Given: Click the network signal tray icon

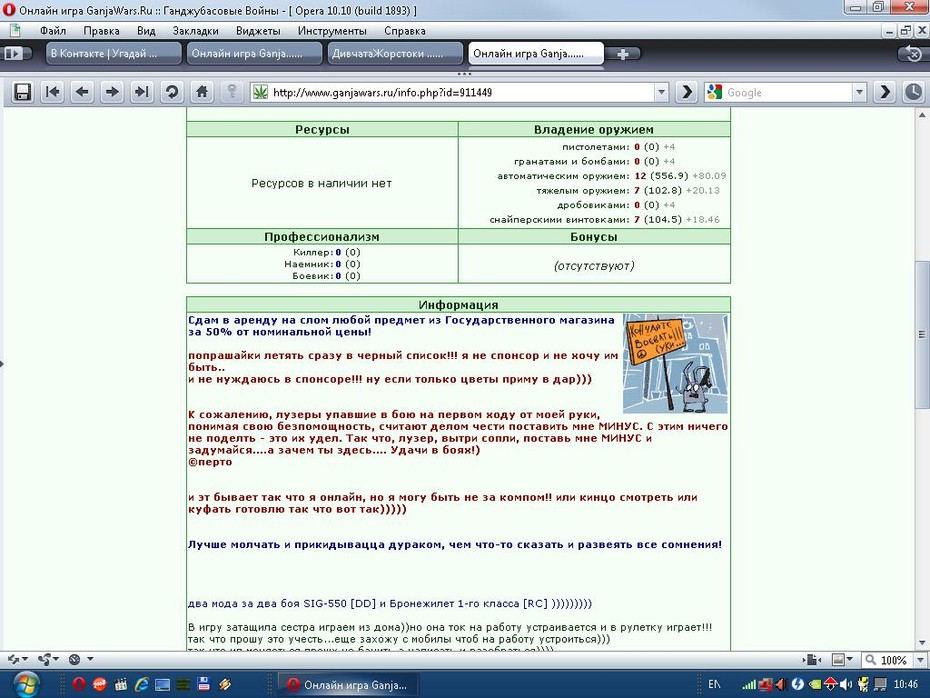Looking at the screenshot, I should click(x=749, y=685).
